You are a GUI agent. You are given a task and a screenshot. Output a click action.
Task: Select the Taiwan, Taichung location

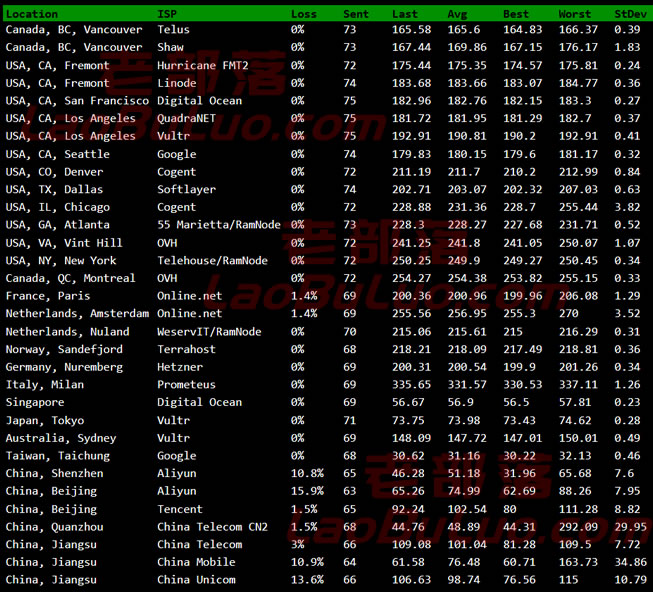[x=57, y=456]
